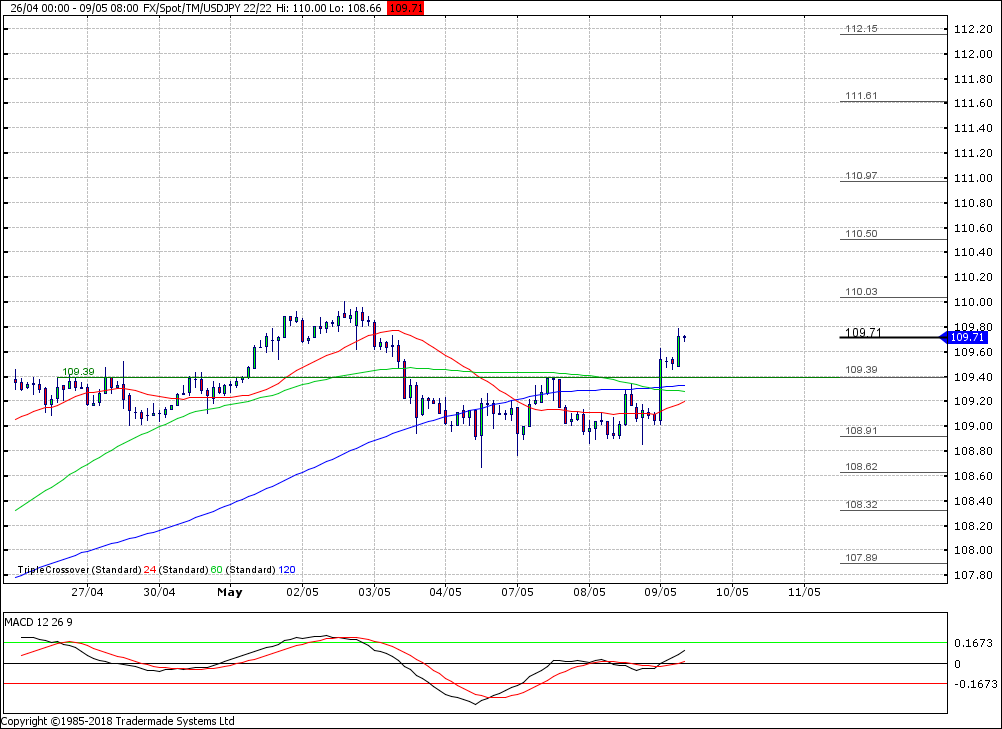Select the 108.62 support level label
This screenshot has width=1002, height=729.
(x=860, y=467)
